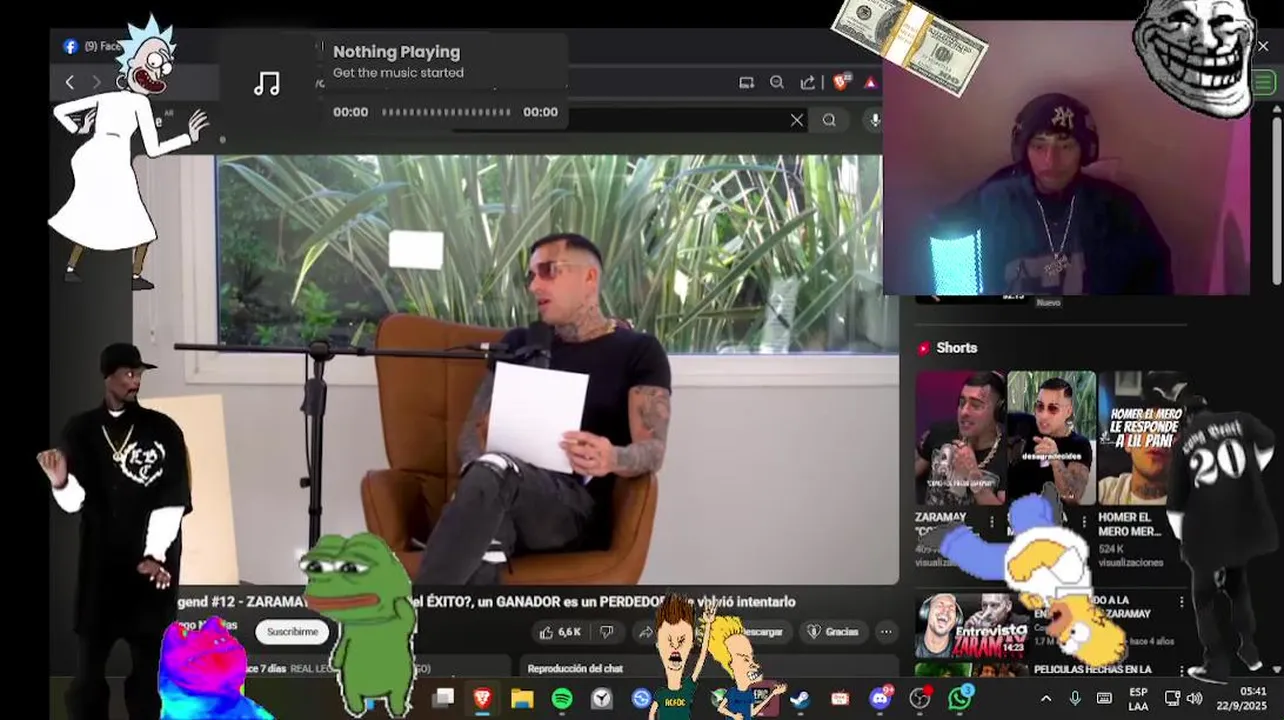Click 'HOMER EL MERO MER...' short title

pos(1130,524)
